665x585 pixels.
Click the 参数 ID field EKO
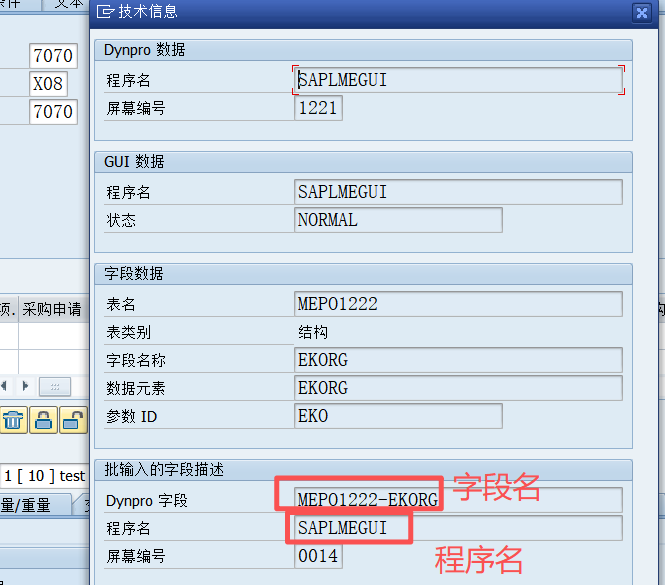coord(398,416)
